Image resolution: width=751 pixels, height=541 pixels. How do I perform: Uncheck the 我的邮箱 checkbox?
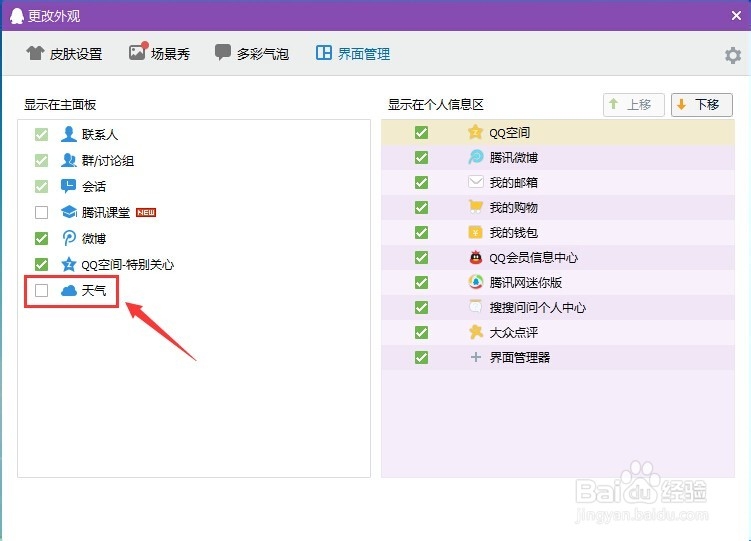click(x=421, y=182)
